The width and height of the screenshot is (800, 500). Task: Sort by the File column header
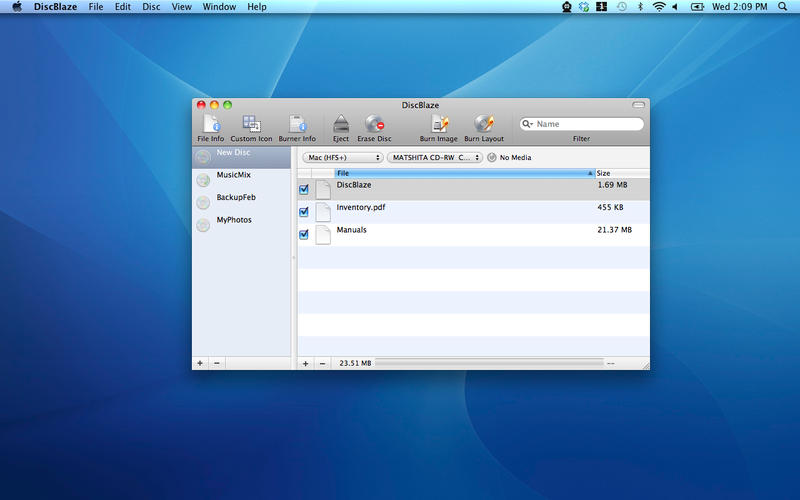[x=465, y=173]
